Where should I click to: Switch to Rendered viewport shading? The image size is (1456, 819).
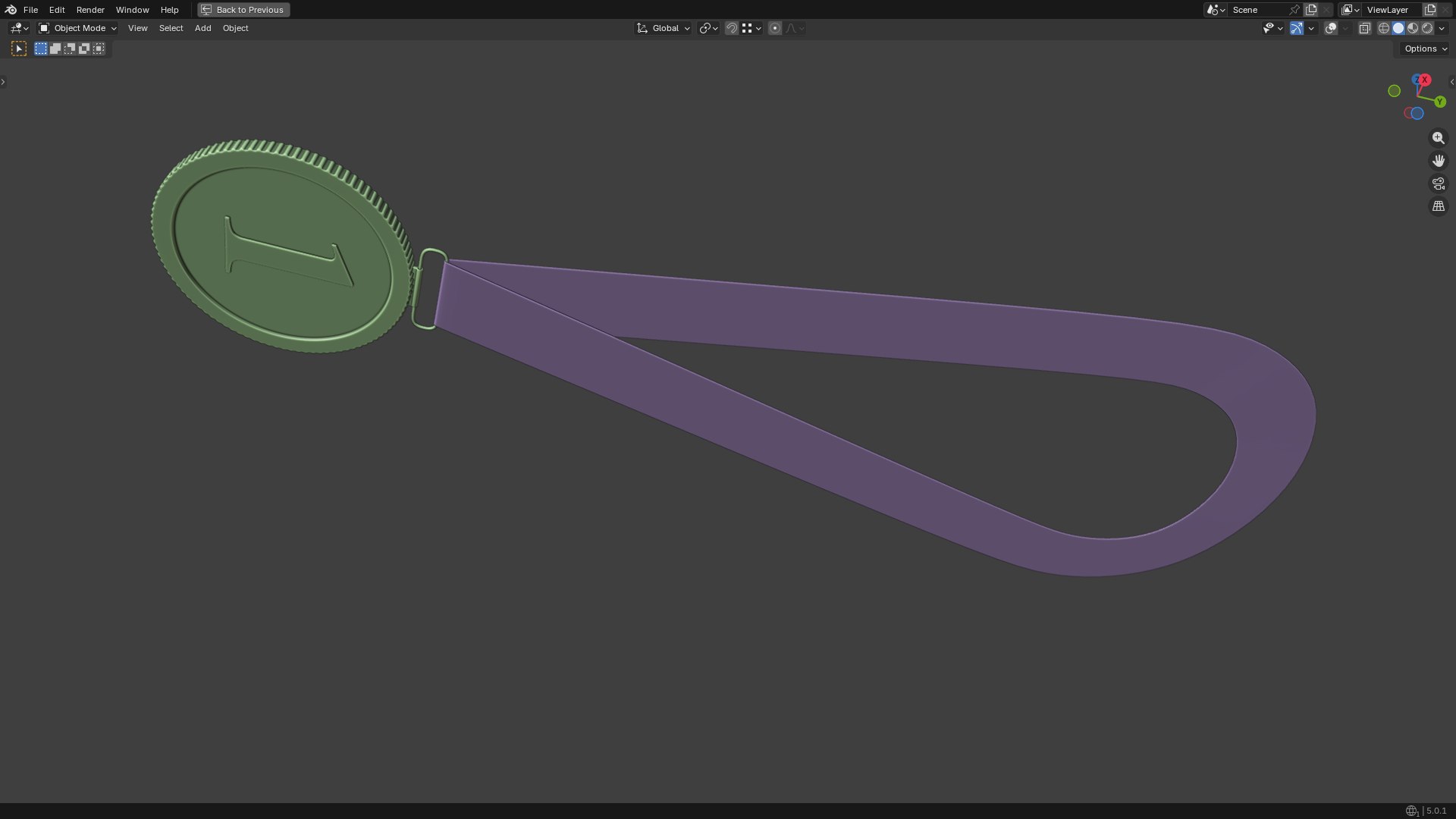pyautogui.click(x=1427, y=28)
